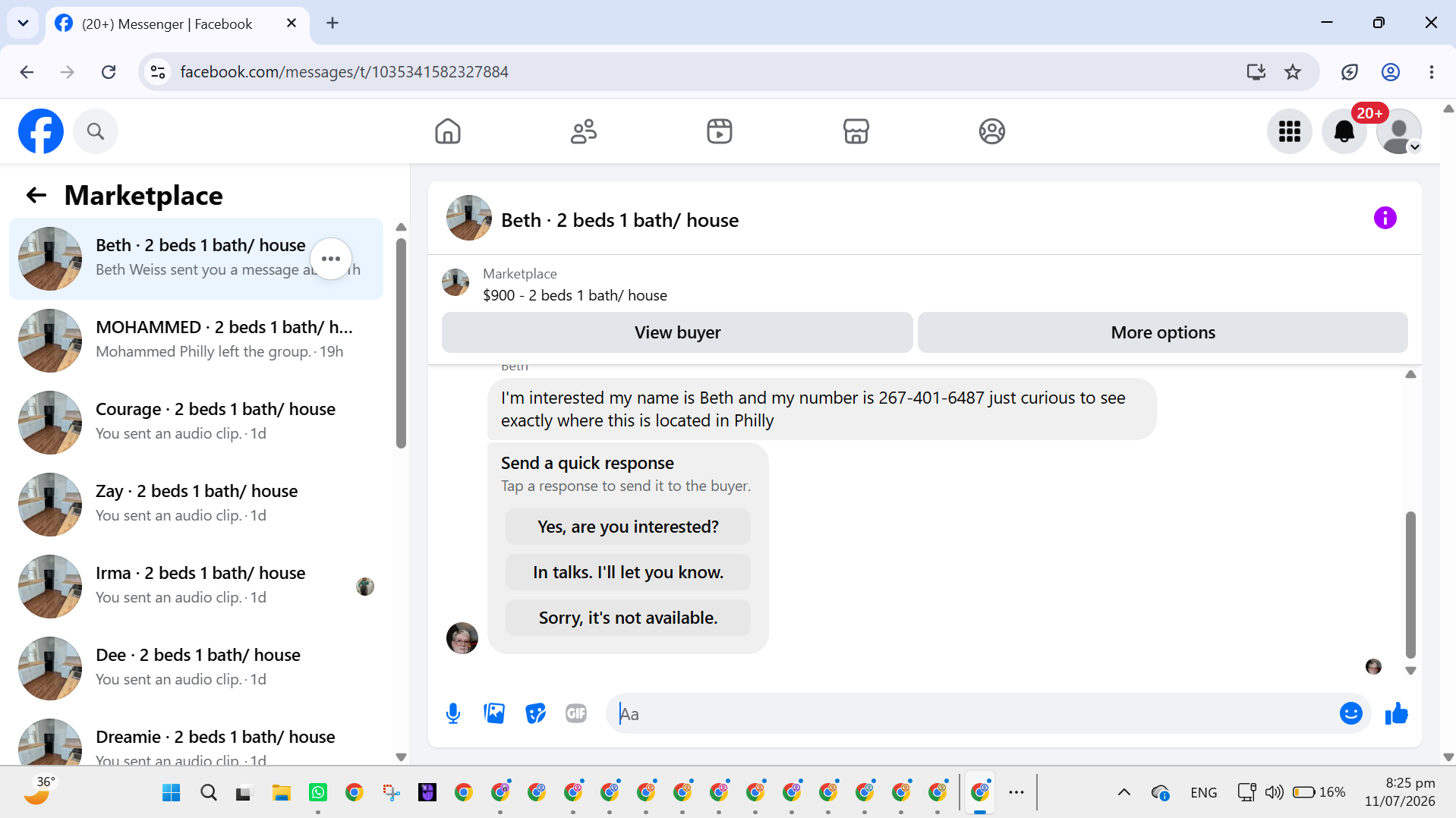Click the View buyer button
Screen dimensions: 1456x818
click(x=677, y=332)
